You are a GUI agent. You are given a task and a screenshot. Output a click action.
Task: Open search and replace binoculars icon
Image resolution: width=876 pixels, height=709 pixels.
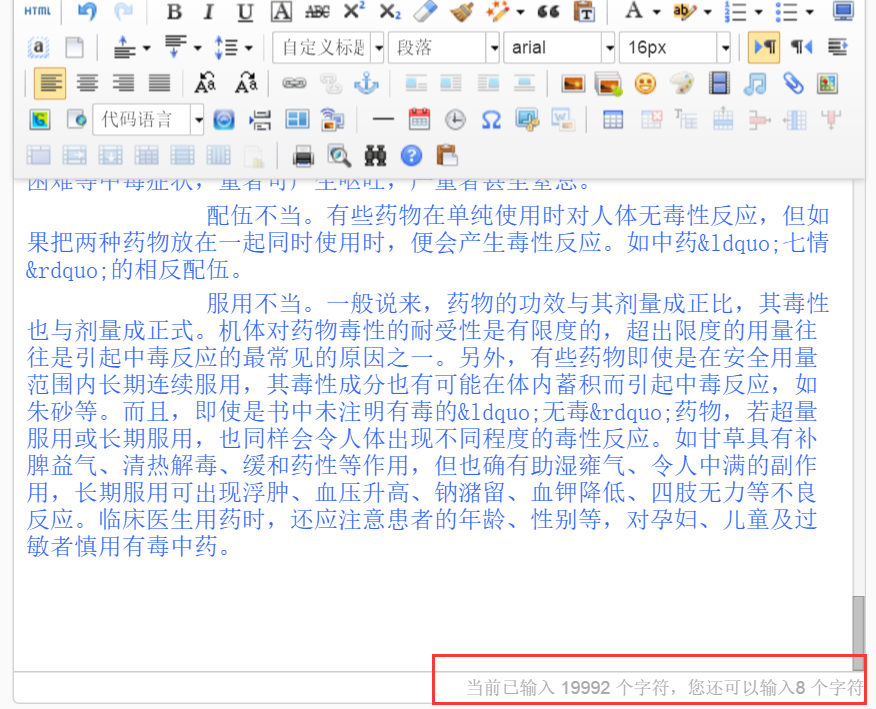click(x=375, y=155)
